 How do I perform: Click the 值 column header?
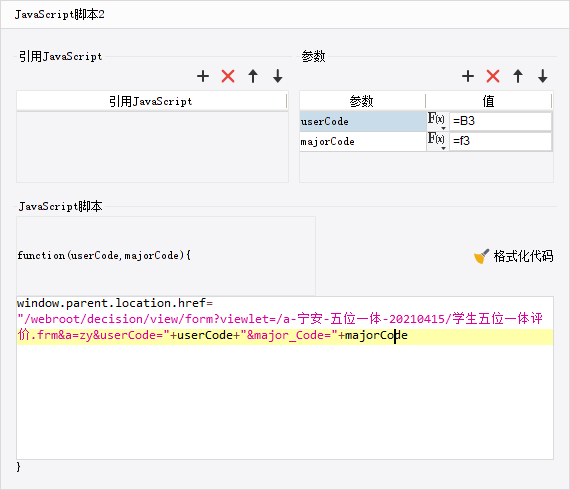(489, 101)
